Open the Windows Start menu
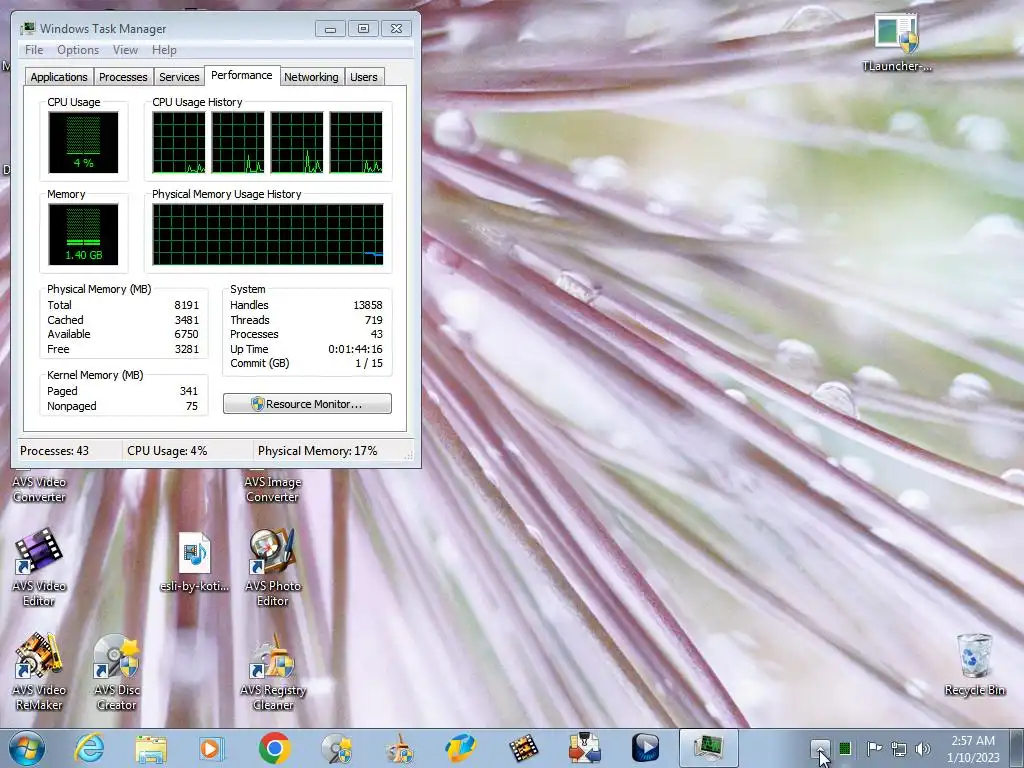This screenshot has width=1024, height=768. point(27,748)
